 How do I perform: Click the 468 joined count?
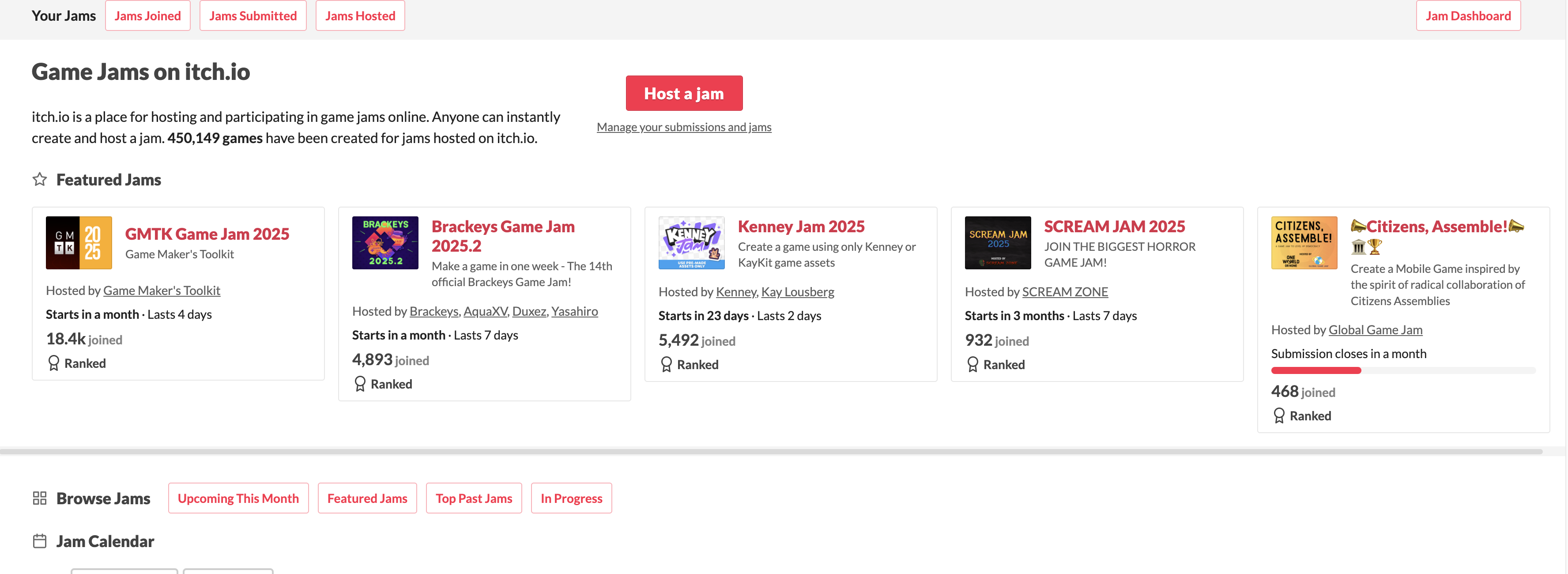(x=1303, y=391)
